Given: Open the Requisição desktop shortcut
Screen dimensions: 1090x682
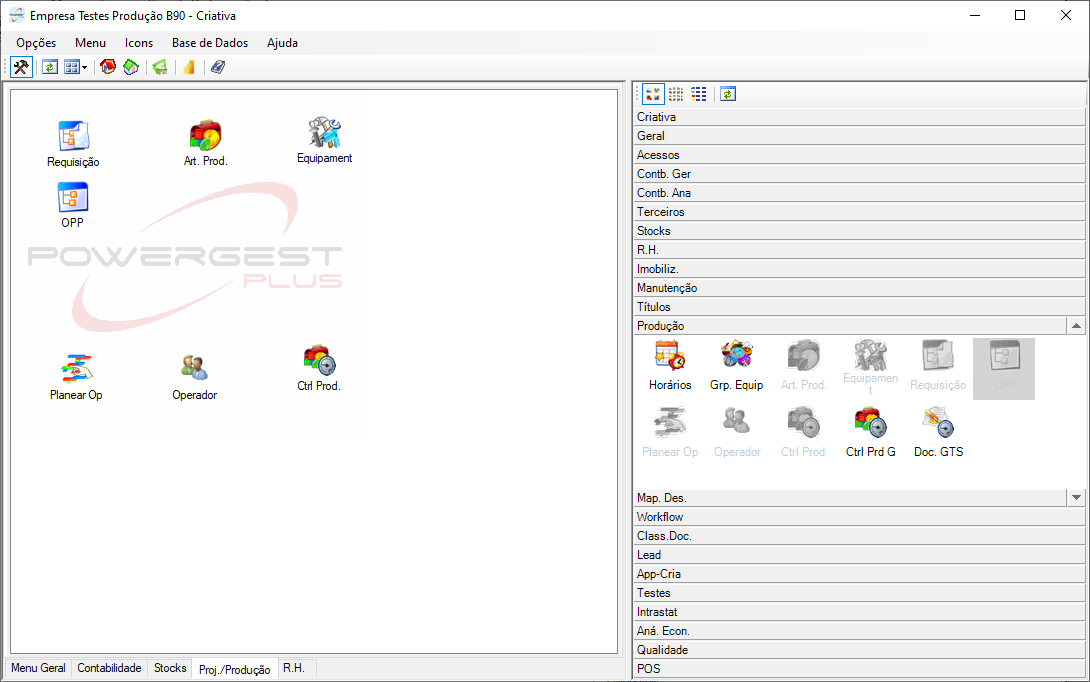Looking at the screenshot, I should click(73, 135).
